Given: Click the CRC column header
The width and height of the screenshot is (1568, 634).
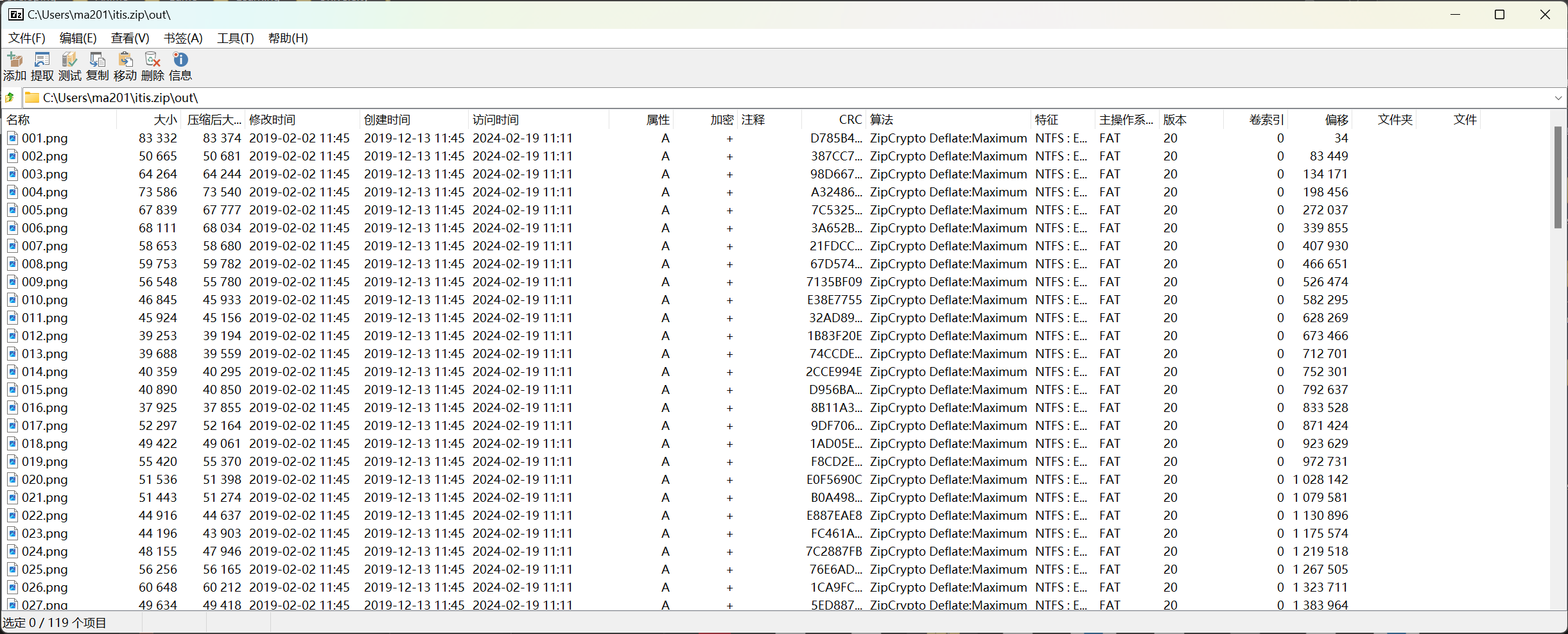Looking at the screenshot, I should click(x=849, y=120).
